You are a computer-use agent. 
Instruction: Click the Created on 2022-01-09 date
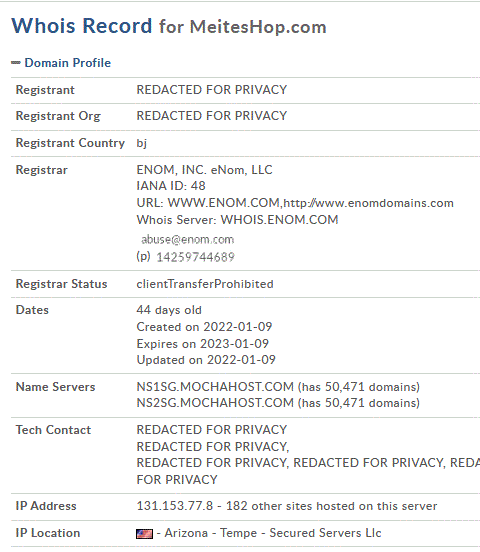[204, 327]
